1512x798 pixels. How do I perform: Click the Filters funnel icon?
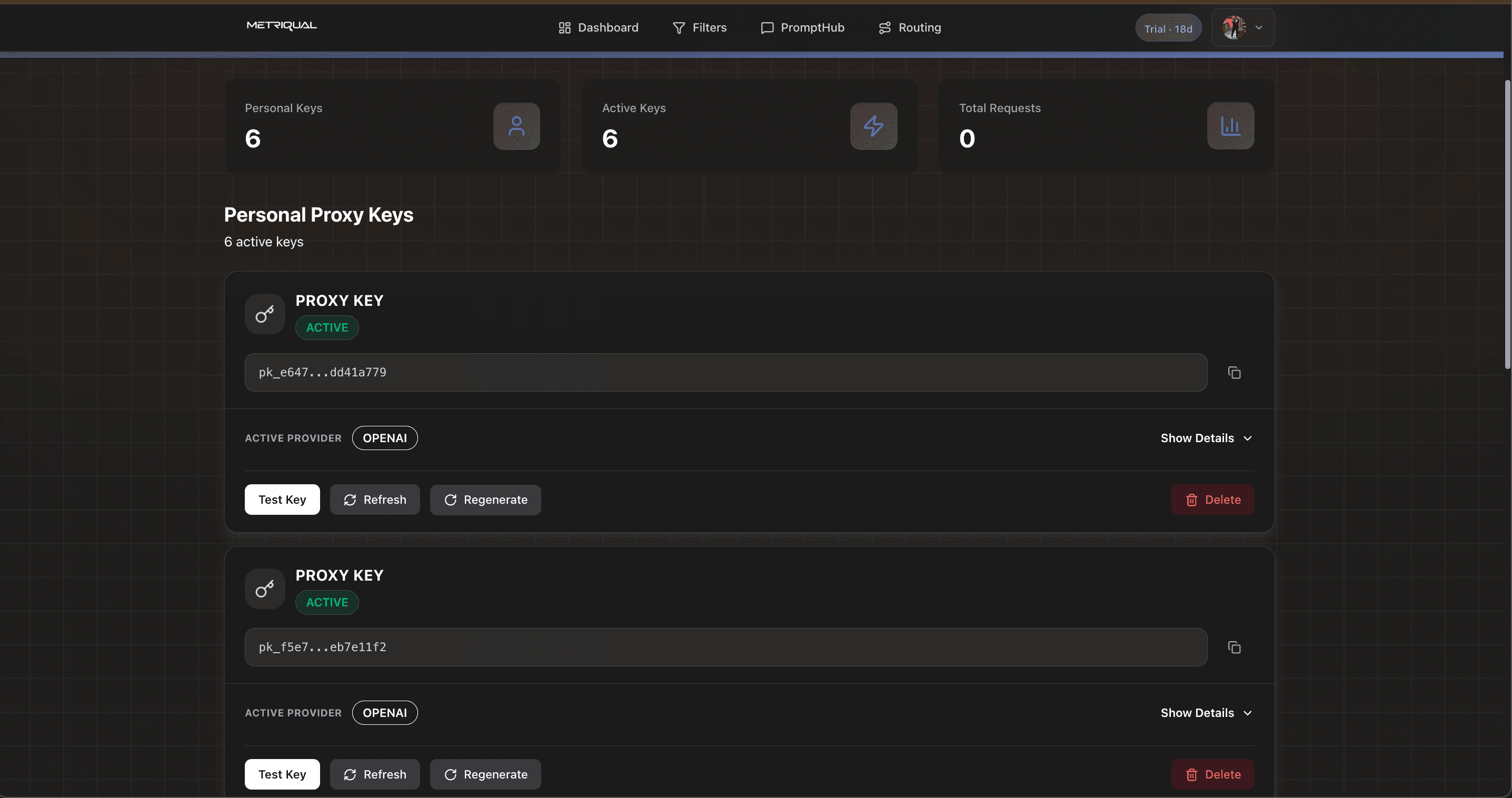coord(678,27)
